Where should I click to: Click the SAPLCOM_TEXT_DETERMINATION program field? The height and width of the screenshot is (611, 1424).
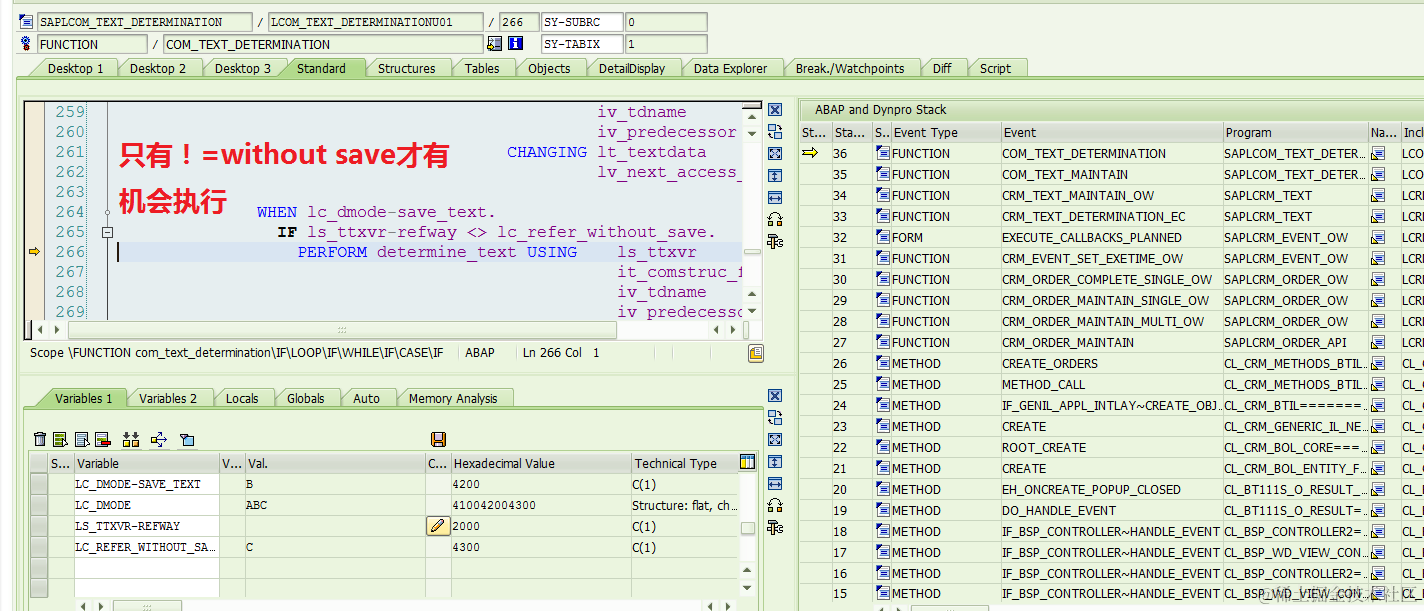(x=145, y=21)
